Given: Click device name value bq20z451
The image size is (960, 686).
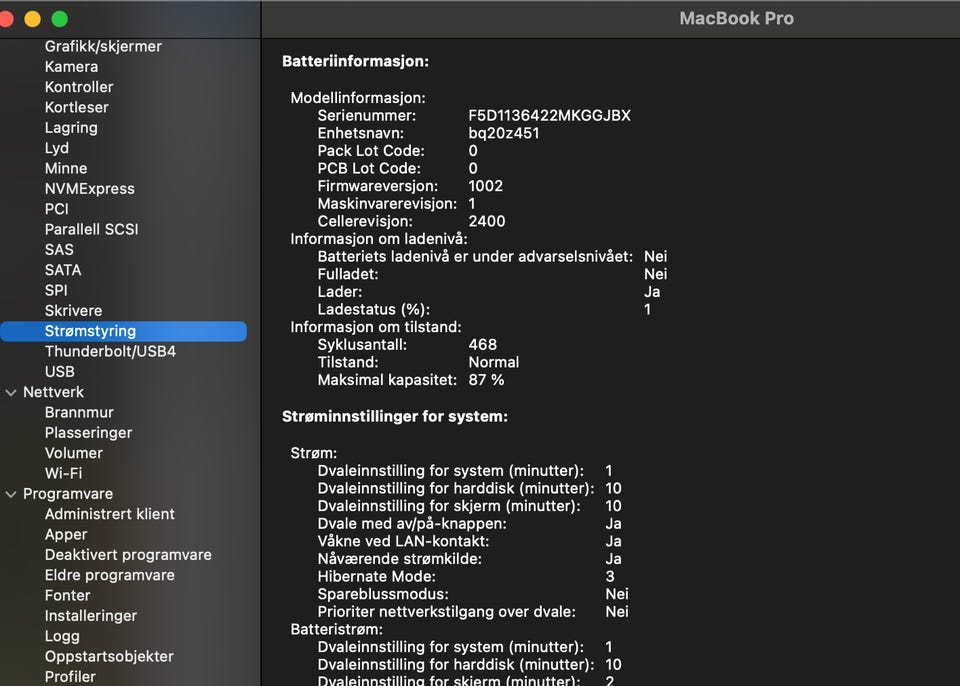Looking at the screenshot, I should click(504, 134).
